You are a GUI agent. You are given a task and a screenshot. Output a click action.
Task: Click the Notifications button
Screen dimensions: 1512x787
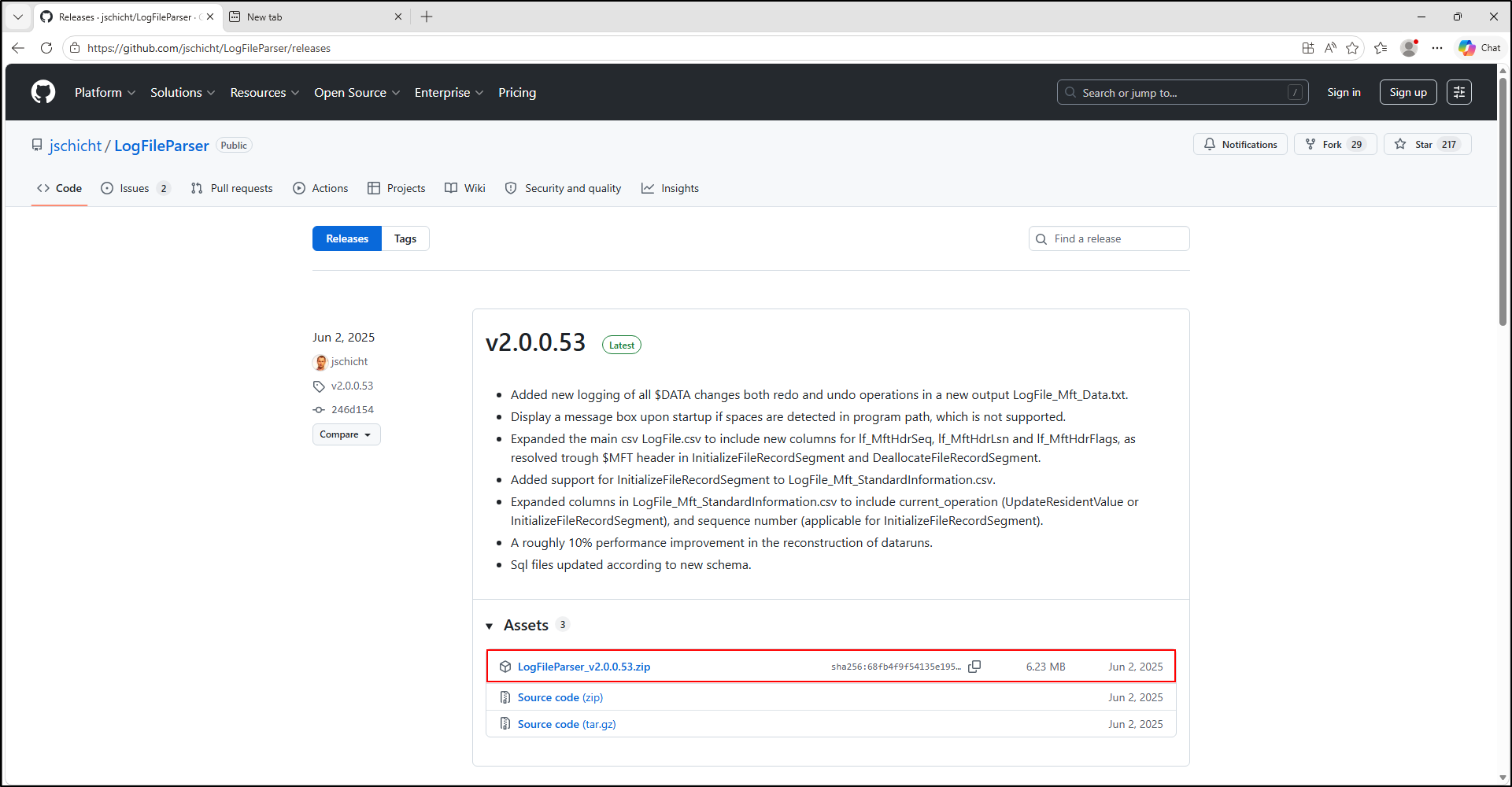pos(1240,144)
